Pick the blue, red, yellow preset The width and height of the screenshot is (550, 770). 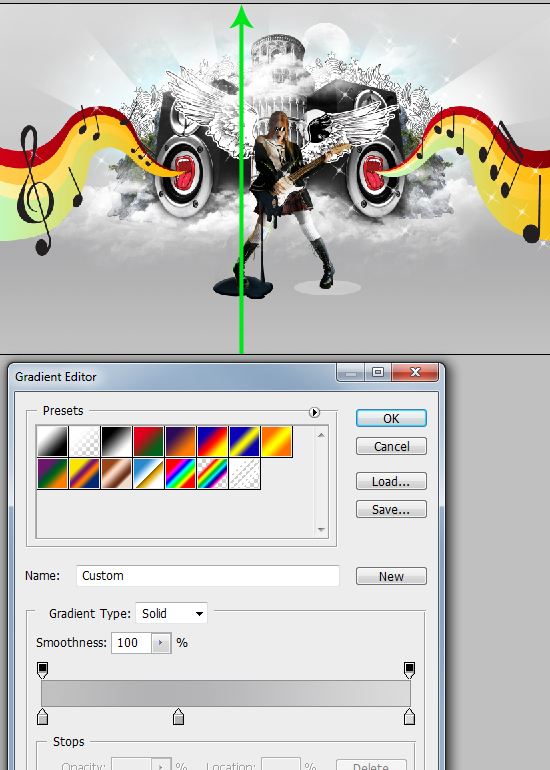[x=212, y=441]
